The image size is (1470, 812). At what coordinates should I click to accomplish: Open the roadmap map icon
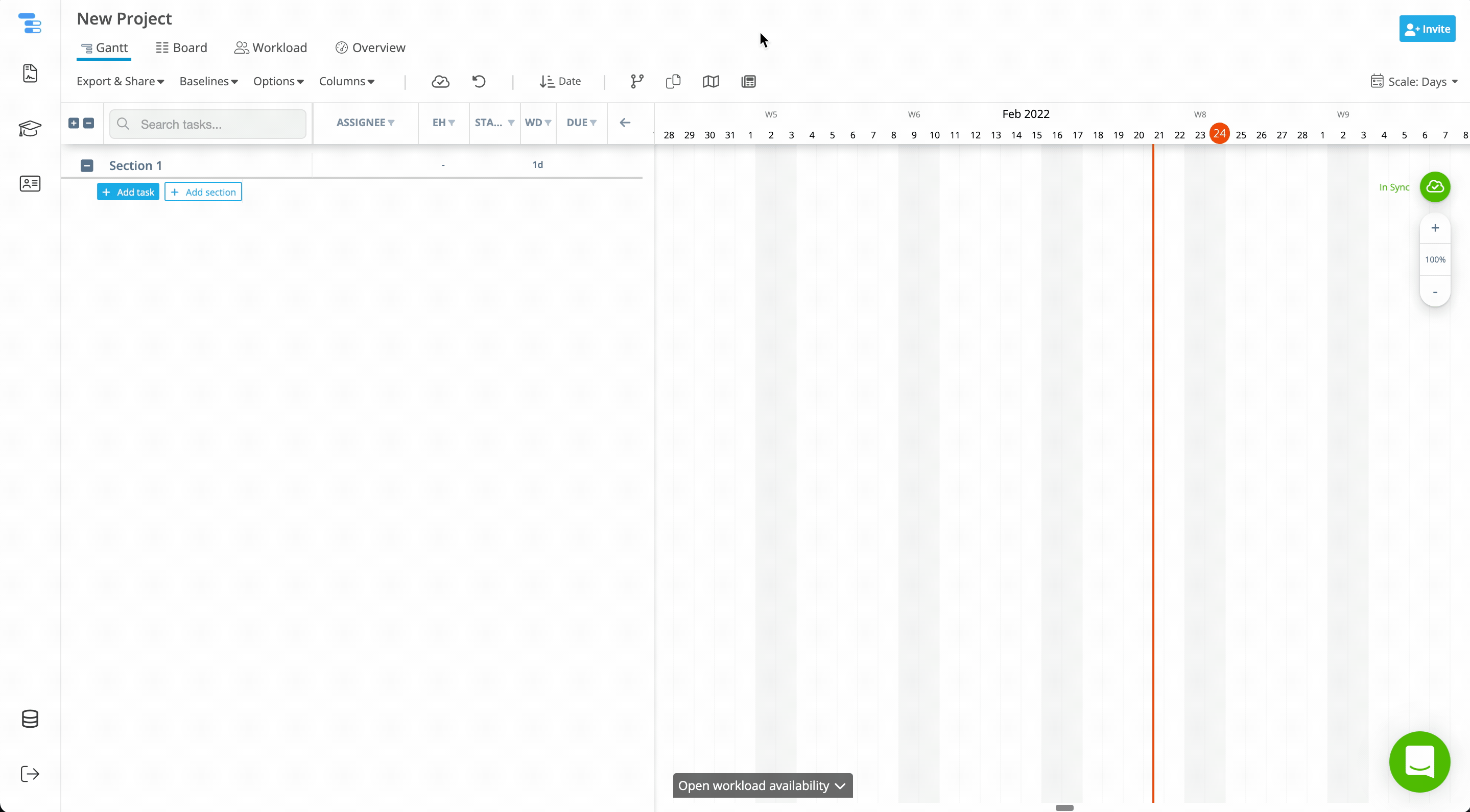pyautogui.click(x=710, y=82)
